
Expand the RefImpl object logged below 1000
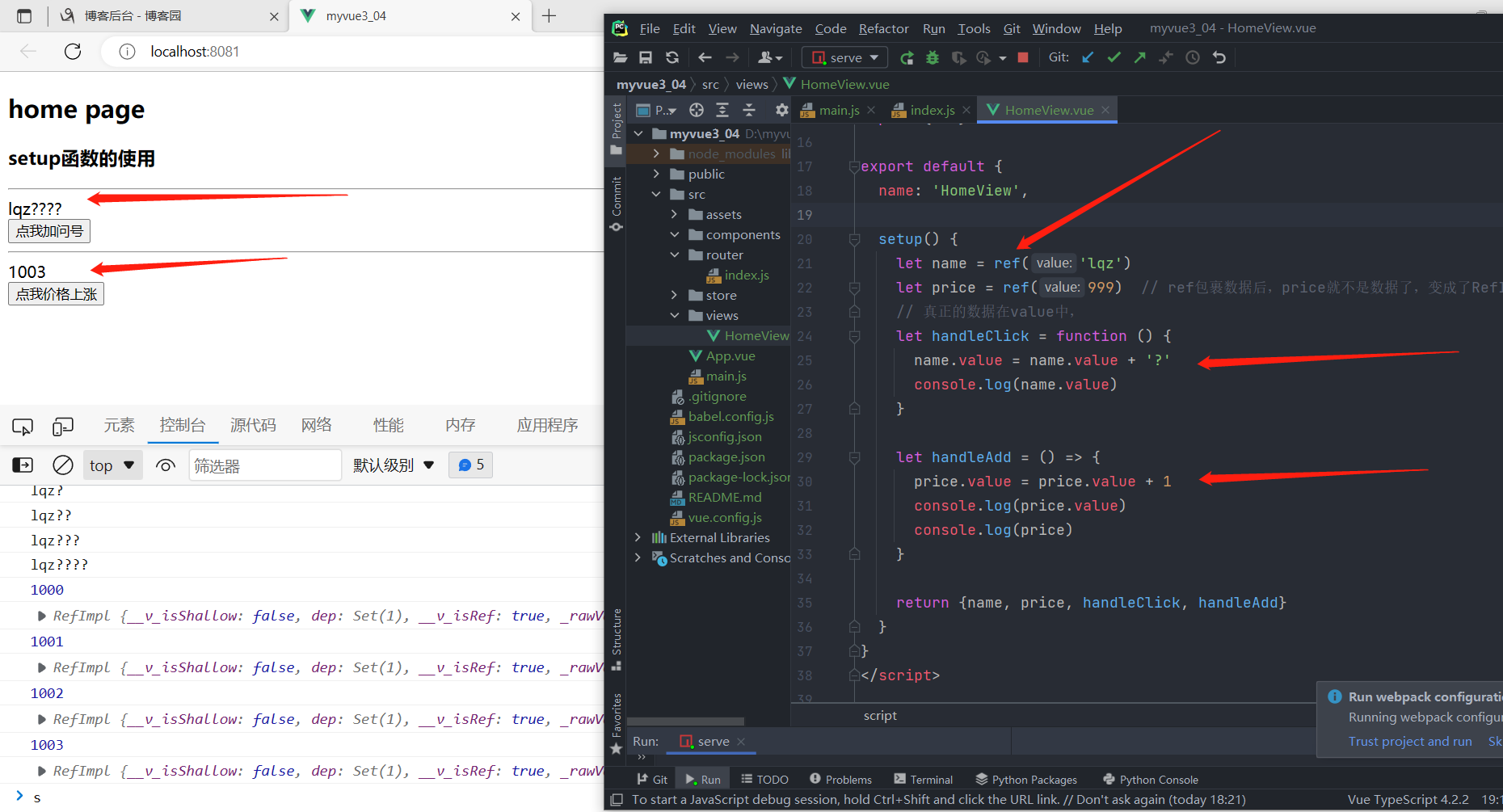[x=42, y=616]
